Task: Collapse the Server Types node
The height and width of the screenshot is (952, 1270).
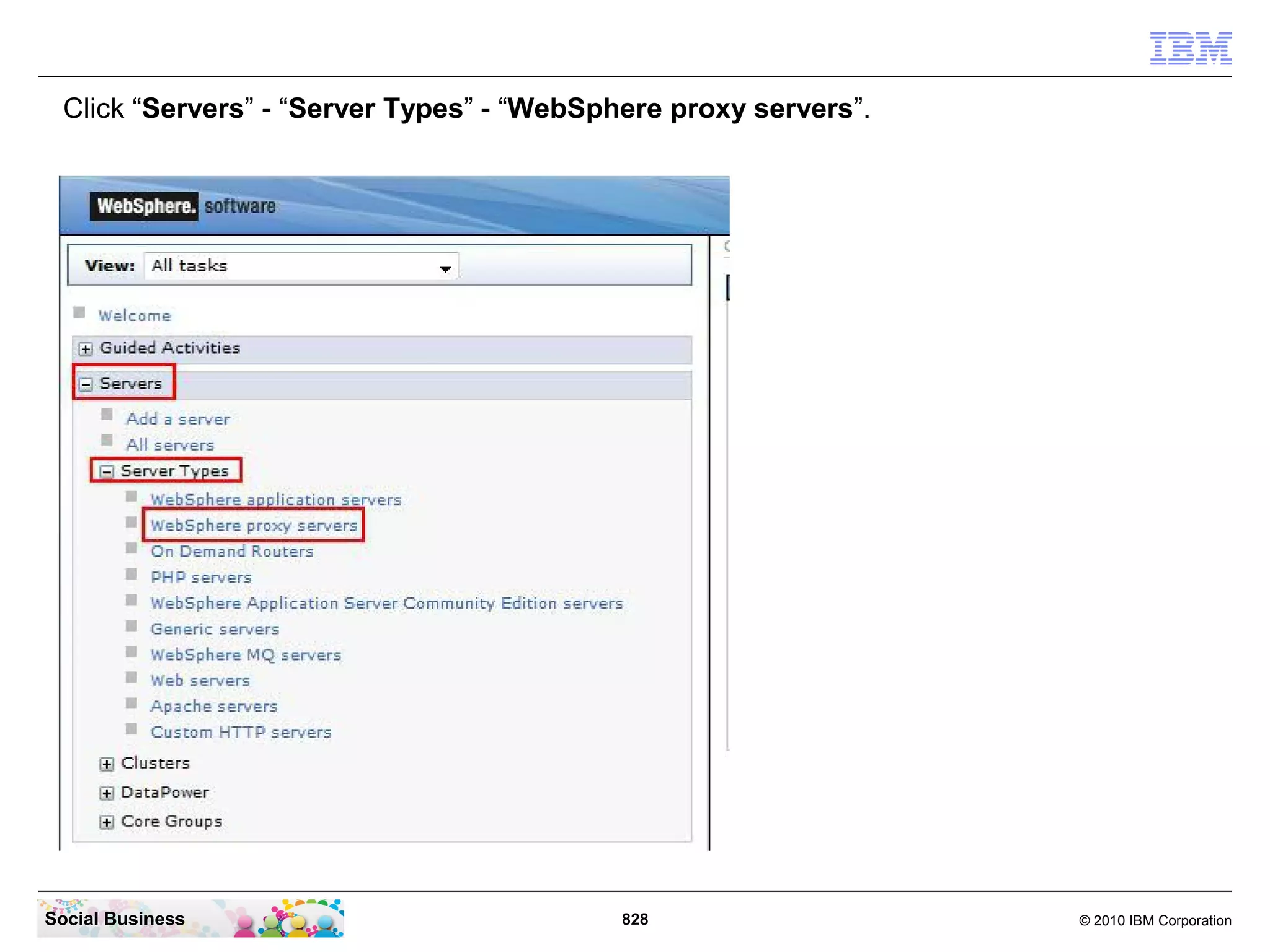Action: [107, 472]
